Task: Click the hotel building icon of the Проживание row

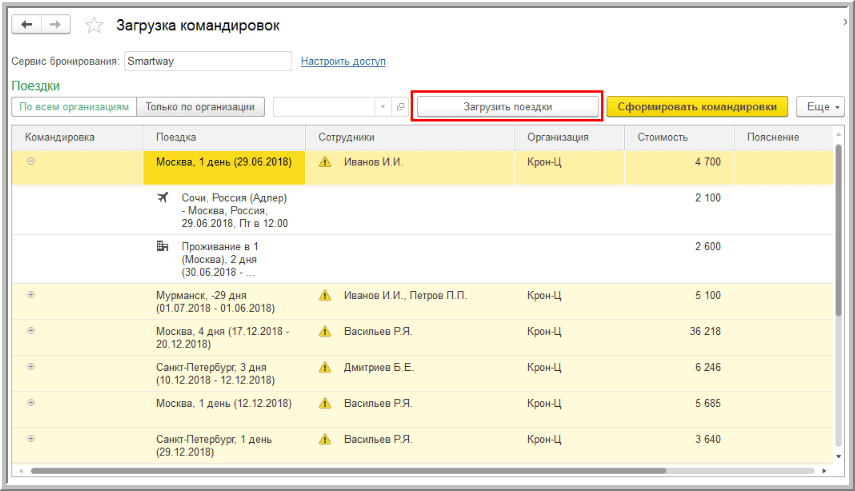Action: 162,246
